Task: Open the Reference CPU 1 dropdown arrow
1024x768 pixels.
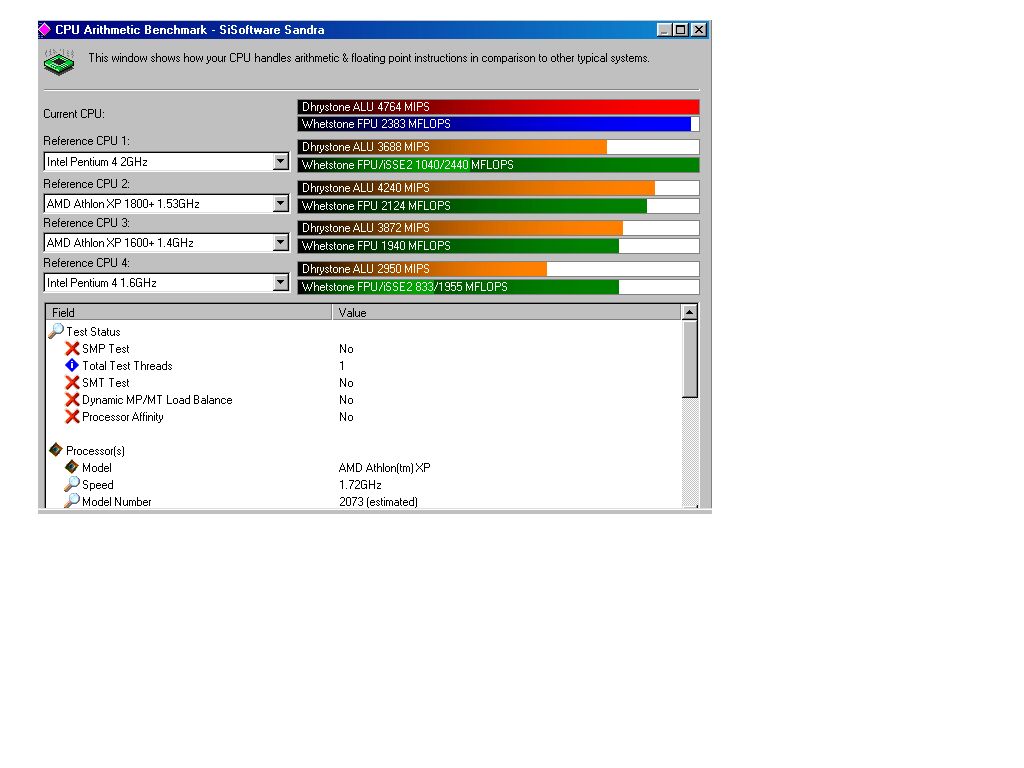Action: pyautogui.click(x=280, y=161)
